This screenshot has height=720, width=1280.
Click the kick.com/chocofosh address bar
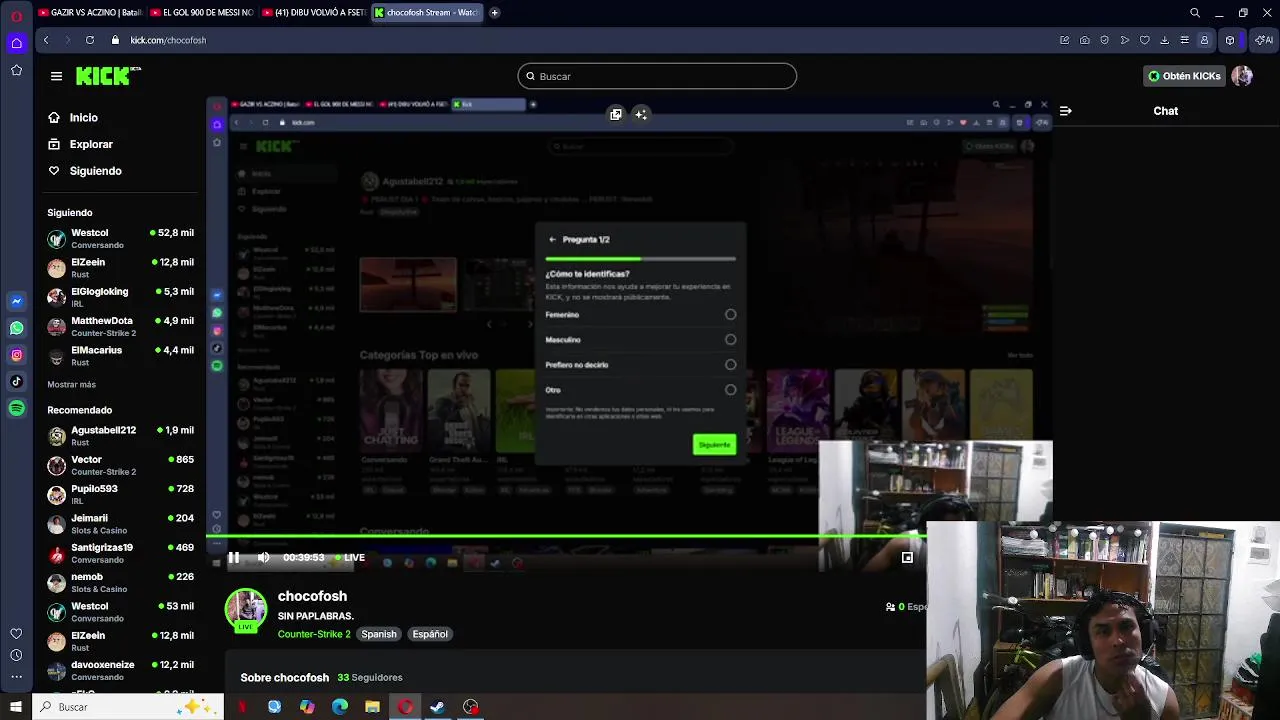[x=168, y=40]
